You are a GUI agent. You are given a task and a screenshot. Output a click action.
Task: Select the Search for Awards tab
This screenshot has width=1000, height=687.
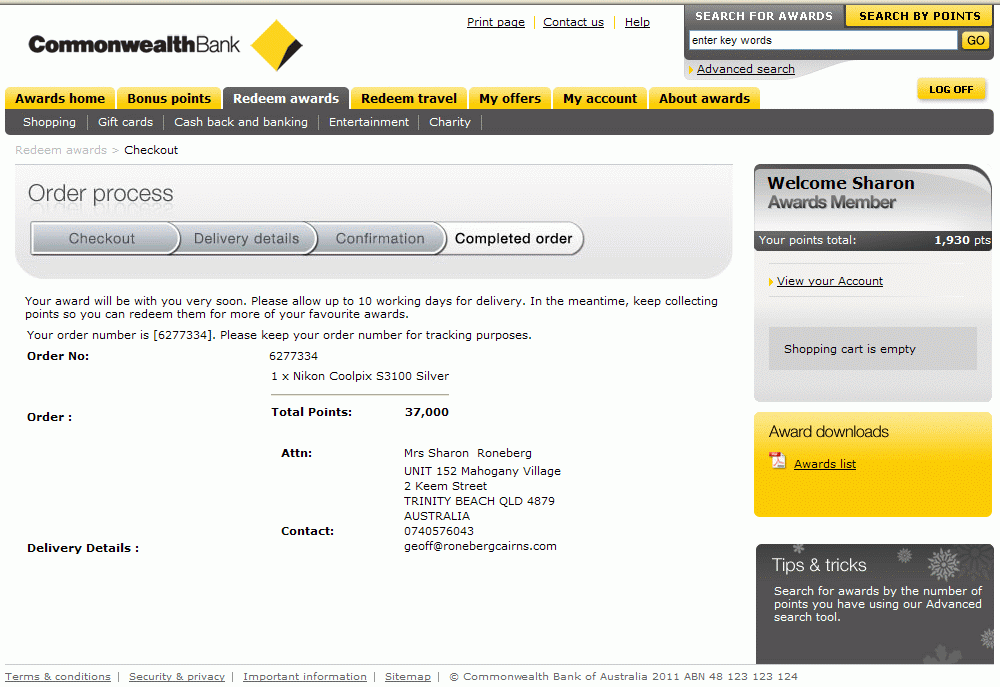point(763,16)
